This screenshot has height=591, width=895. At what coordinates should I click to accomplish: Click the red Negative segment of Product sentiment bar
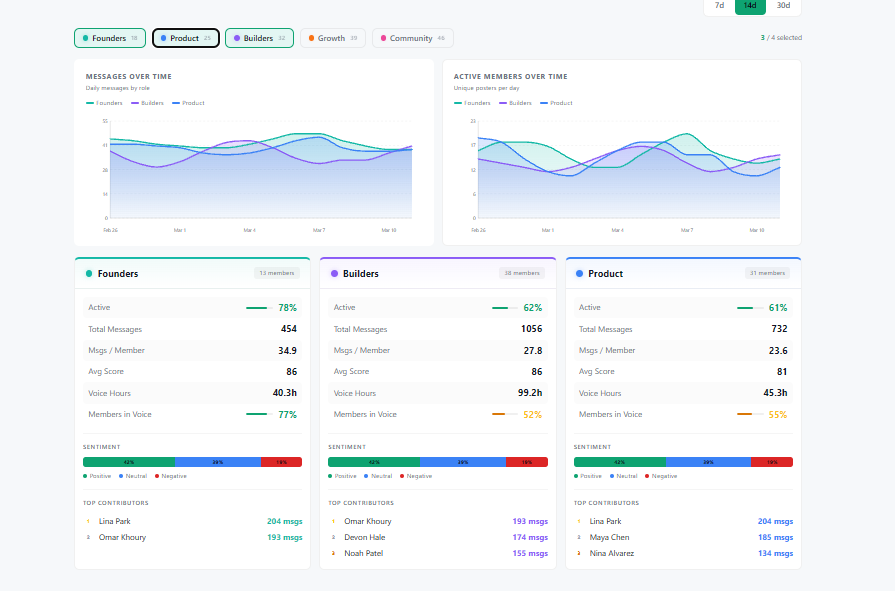(x=771, y=462)
